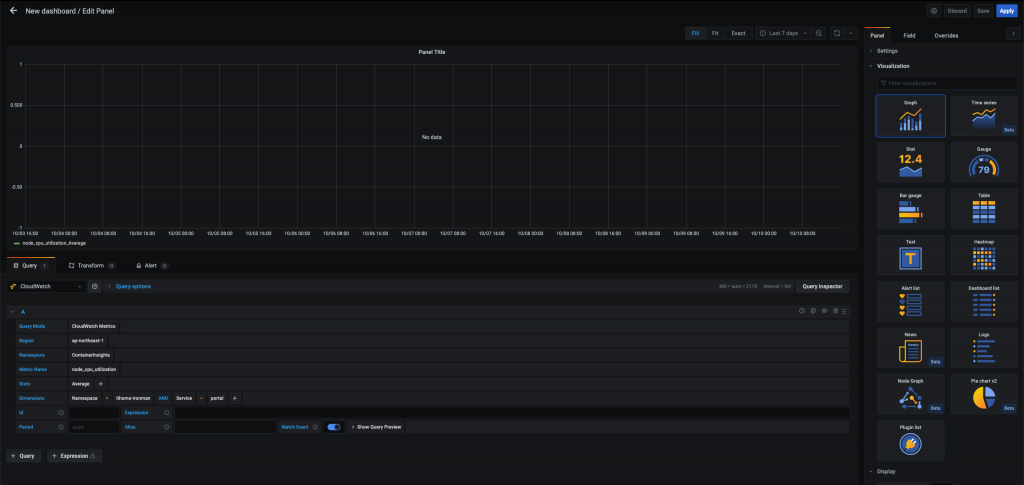
Task: Click the Save button
Action: (x=983, y=11)
